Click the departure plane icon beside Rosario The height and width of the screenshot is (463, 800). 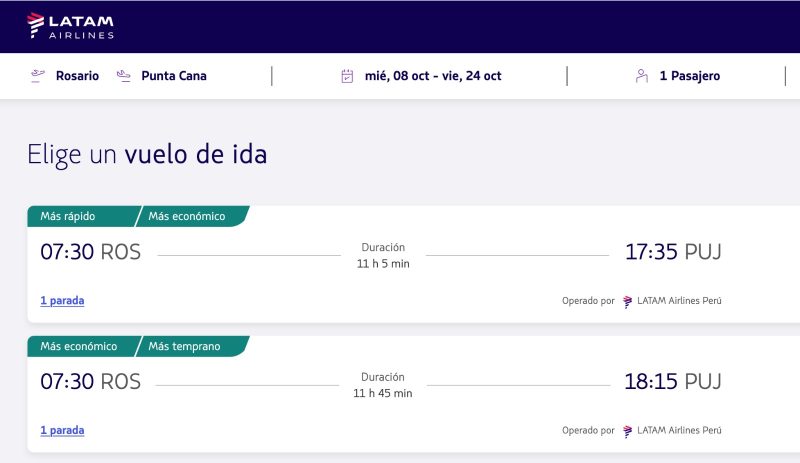click(x=39, y=75)
